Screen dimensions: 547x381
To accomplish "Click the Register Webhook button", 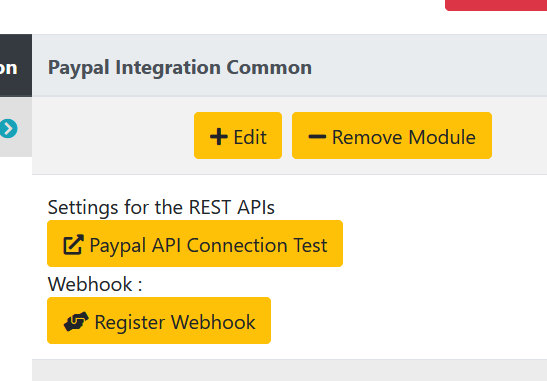I will (159, 321).
